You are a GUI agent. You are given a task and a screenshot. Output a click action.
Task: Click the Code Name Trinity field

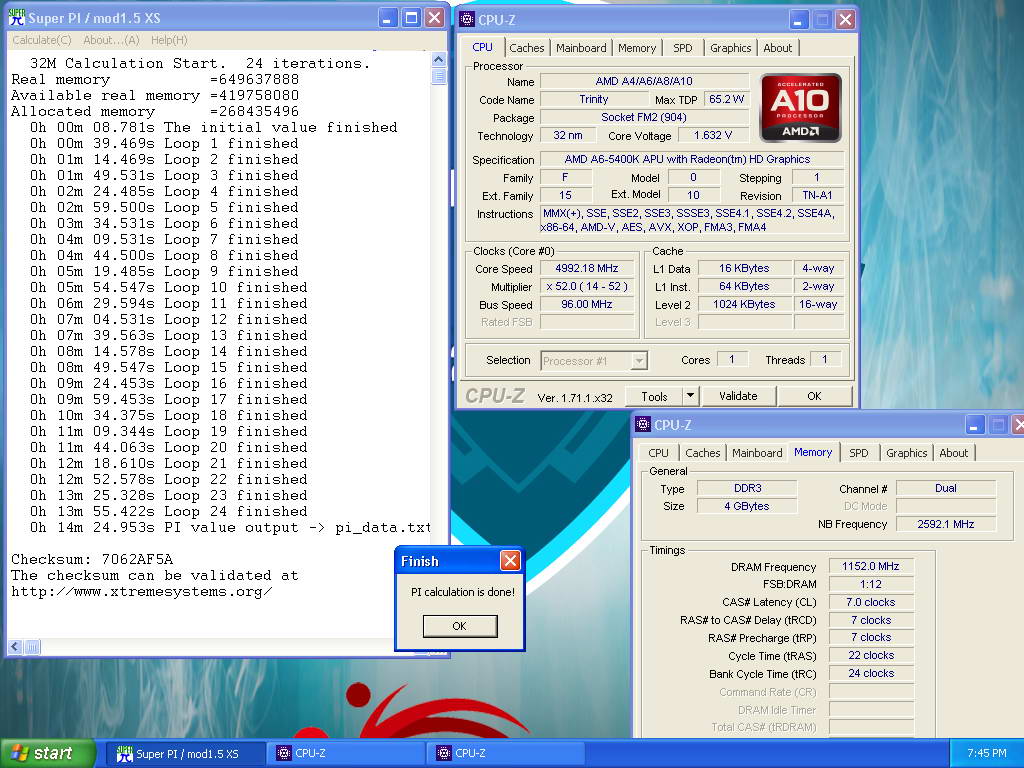coord(594,99)
